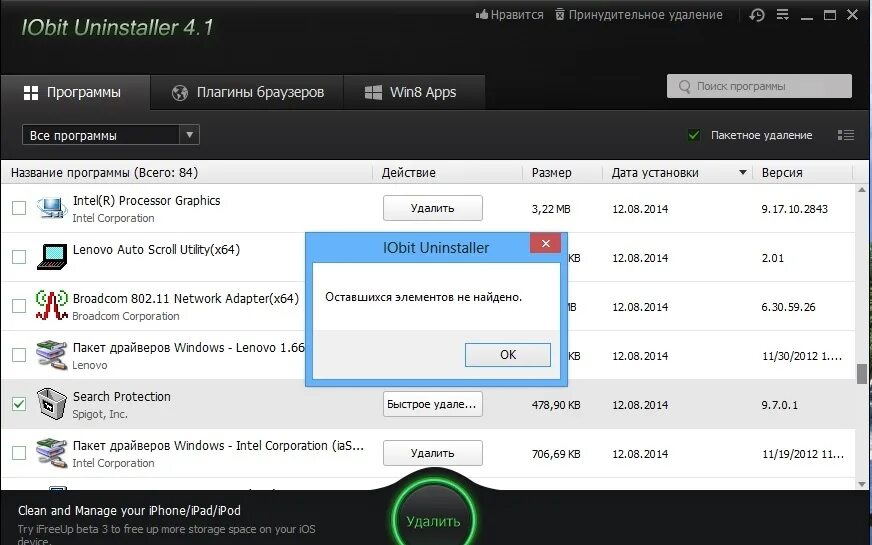Click the Intel Corporation driver package icon

point(52,453)
